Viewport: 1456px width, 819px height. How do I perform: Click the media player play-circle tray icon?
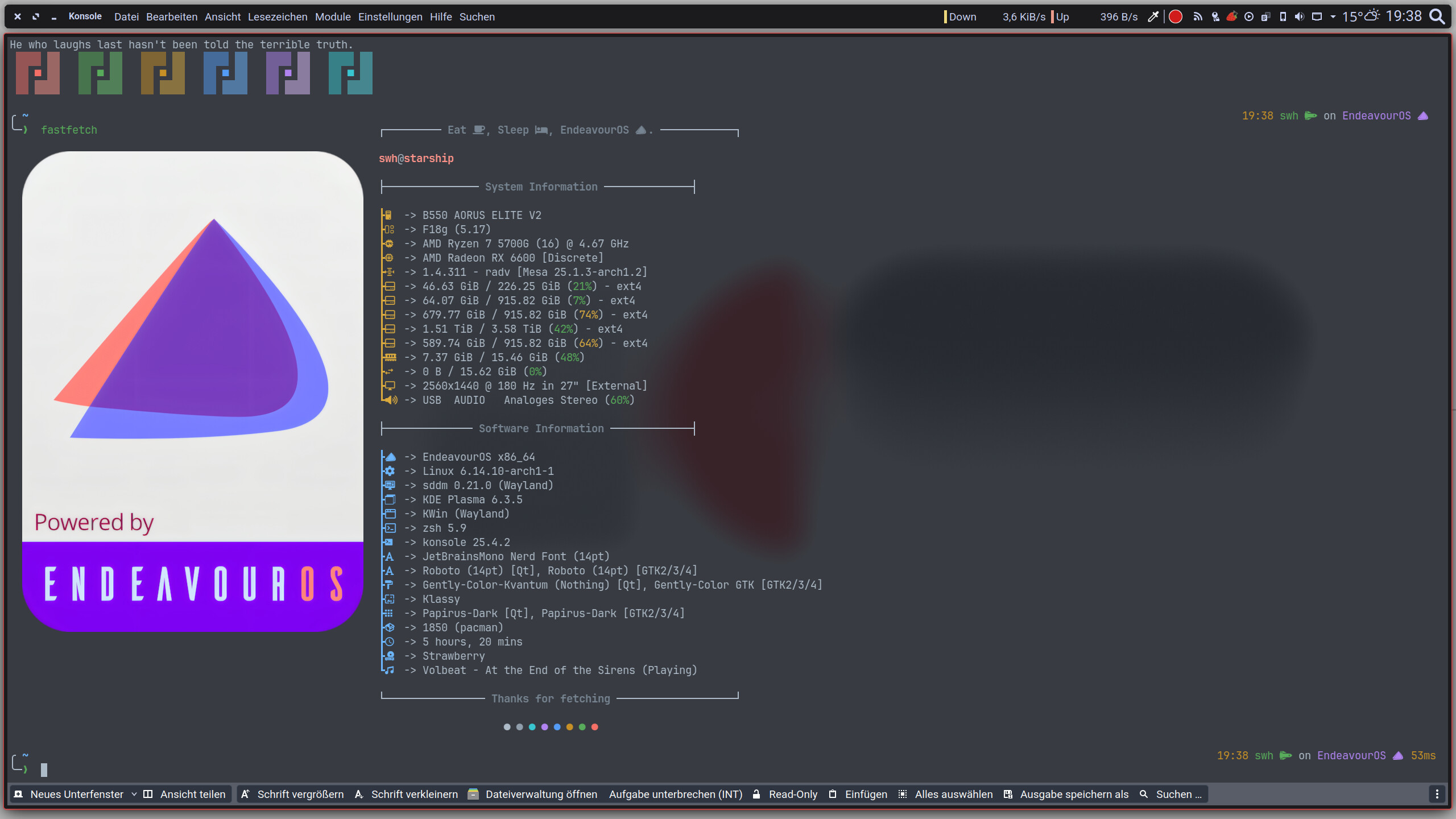point(1248,16)
